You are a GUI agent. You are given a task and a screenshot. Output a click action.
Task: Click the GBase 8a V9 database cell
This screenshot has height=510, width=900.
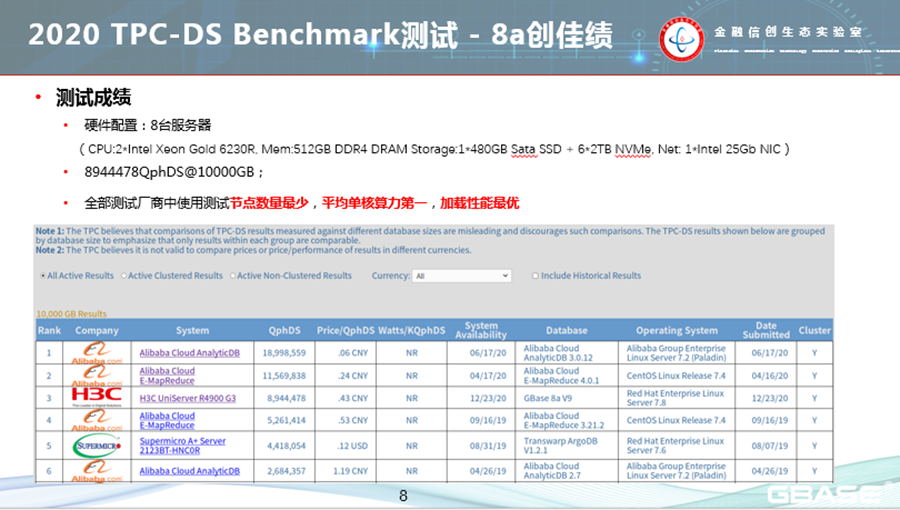(x=548, y=398)
